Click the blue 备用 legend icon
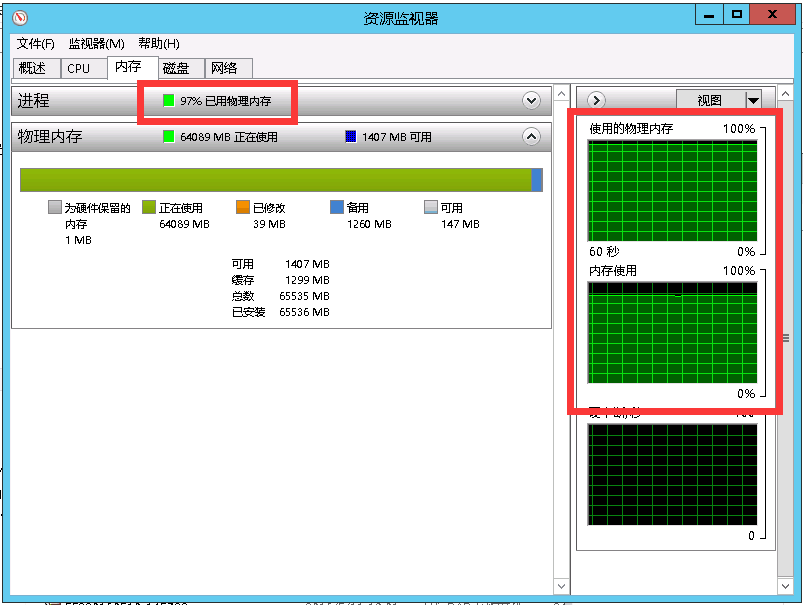This screenshot has width=803, height=605. click(x=337, y=207)
